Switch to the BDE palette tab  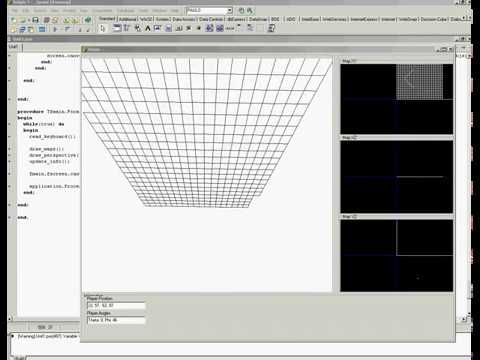pos(275,19)
